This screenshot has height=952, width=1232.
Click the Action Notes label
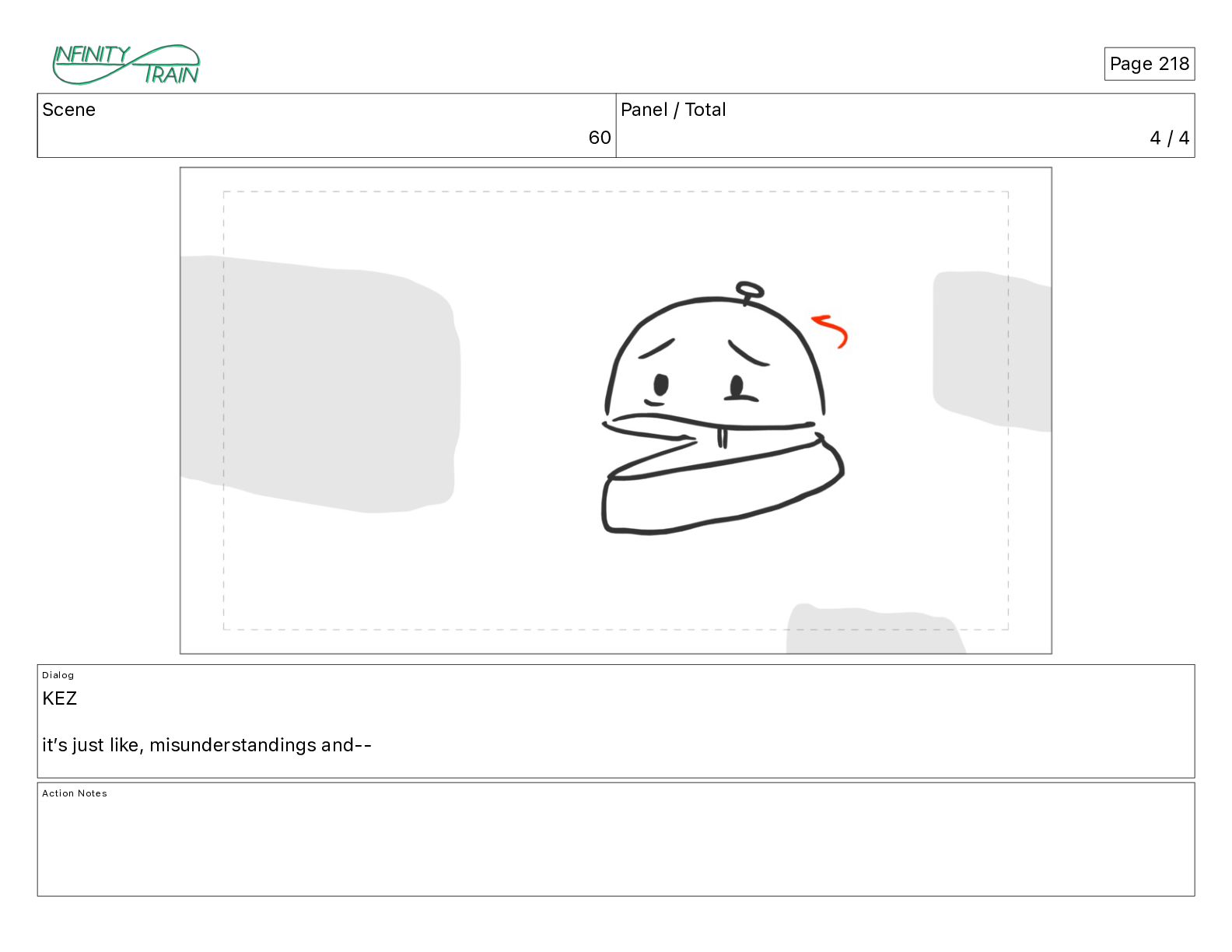tap(75, 793)
